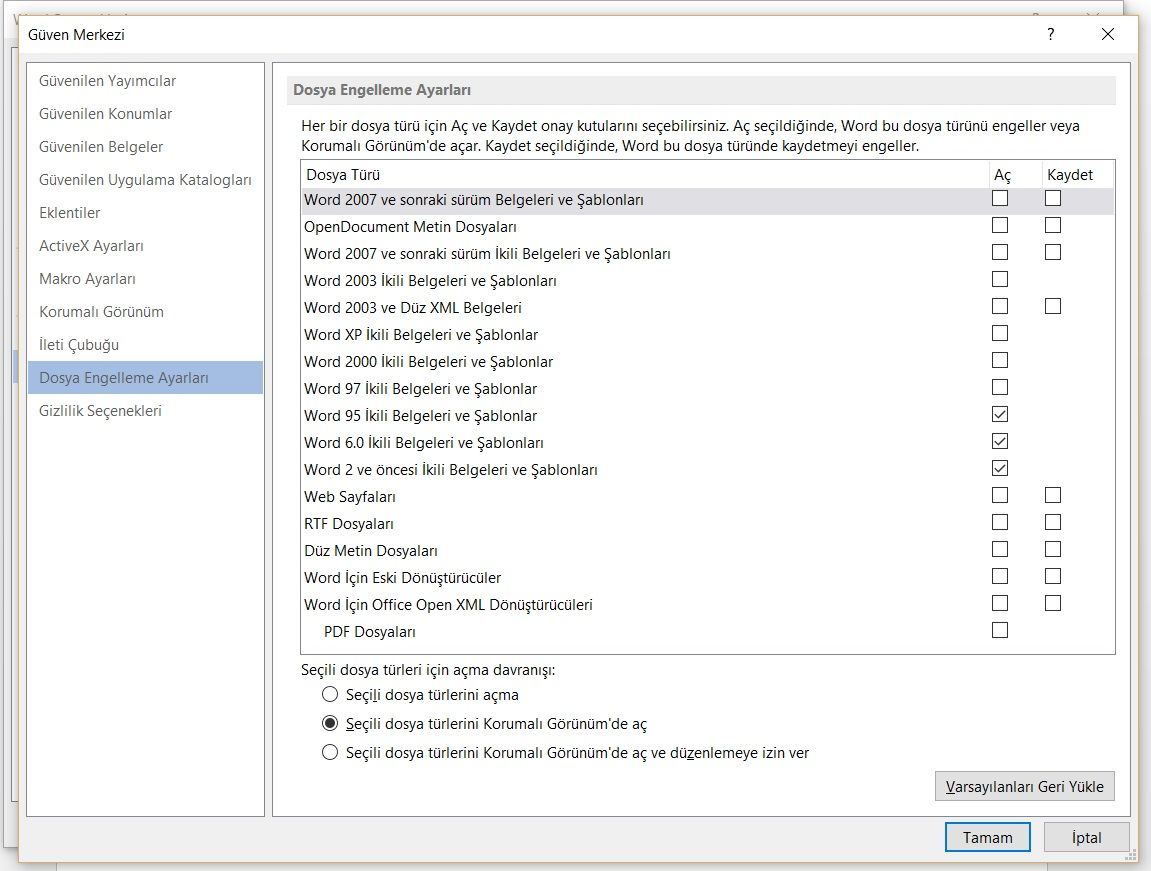Go to Korumalı Görünüm settings
The width and height of the screenshot is (1151, 871).
click(x=101, y=312)
